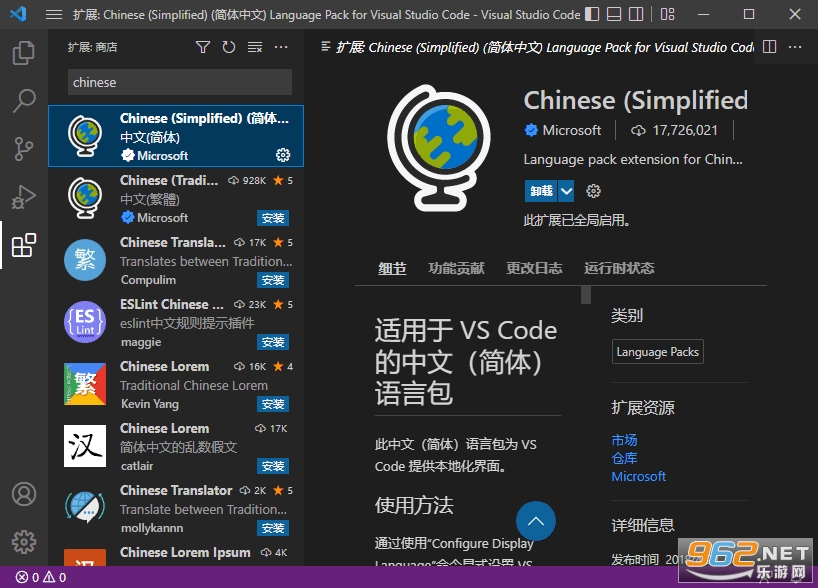Open the Search view in activity bar
Screen dimensions: 818x588
(x=23, y=100)
